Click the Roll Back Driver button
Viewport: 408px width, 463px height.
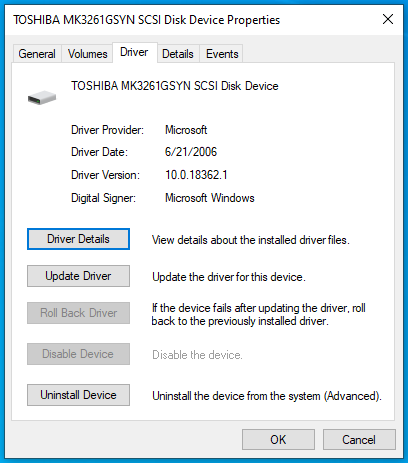click(78, 313)
